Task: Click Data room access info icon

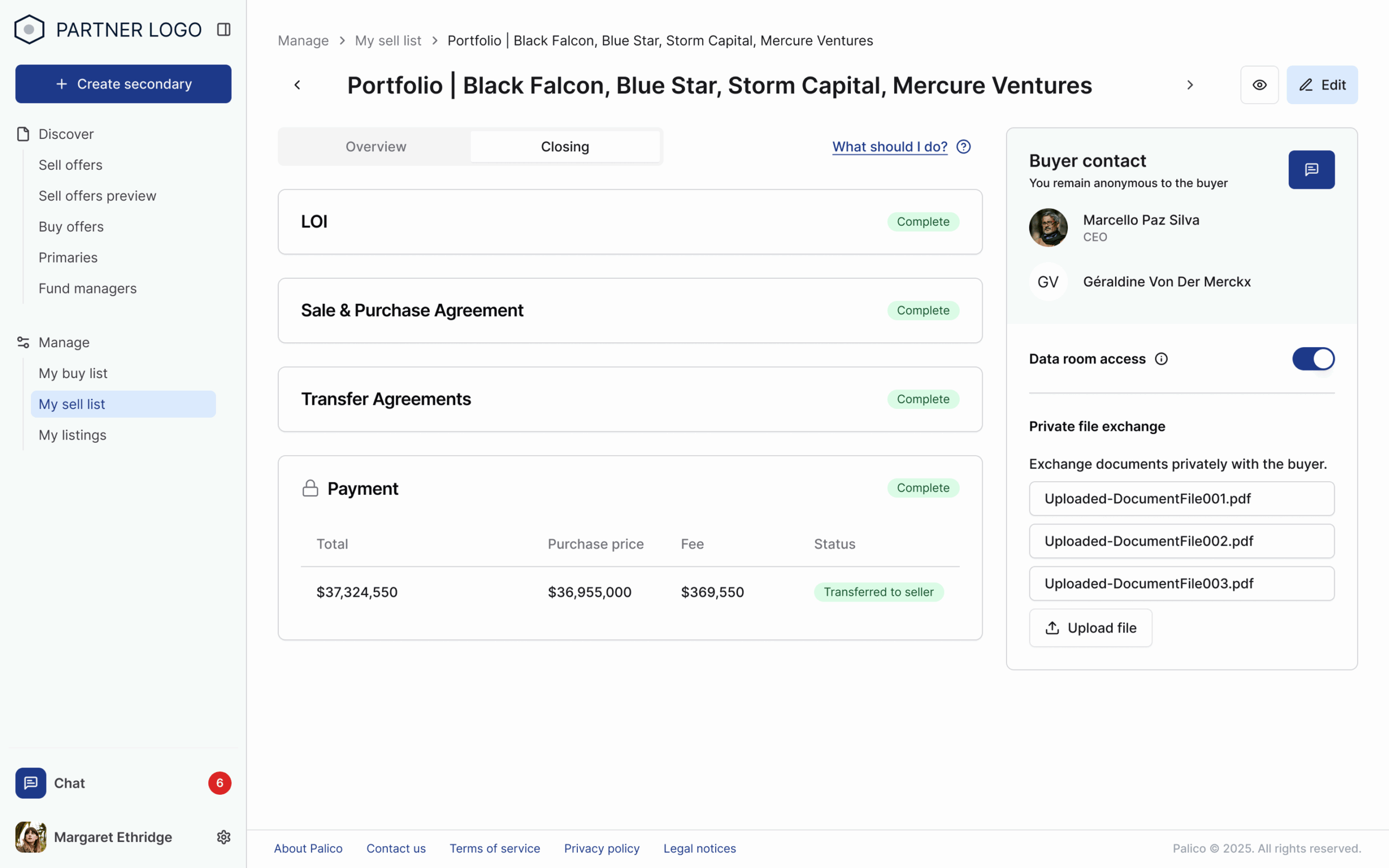Action: (1161, 359)
